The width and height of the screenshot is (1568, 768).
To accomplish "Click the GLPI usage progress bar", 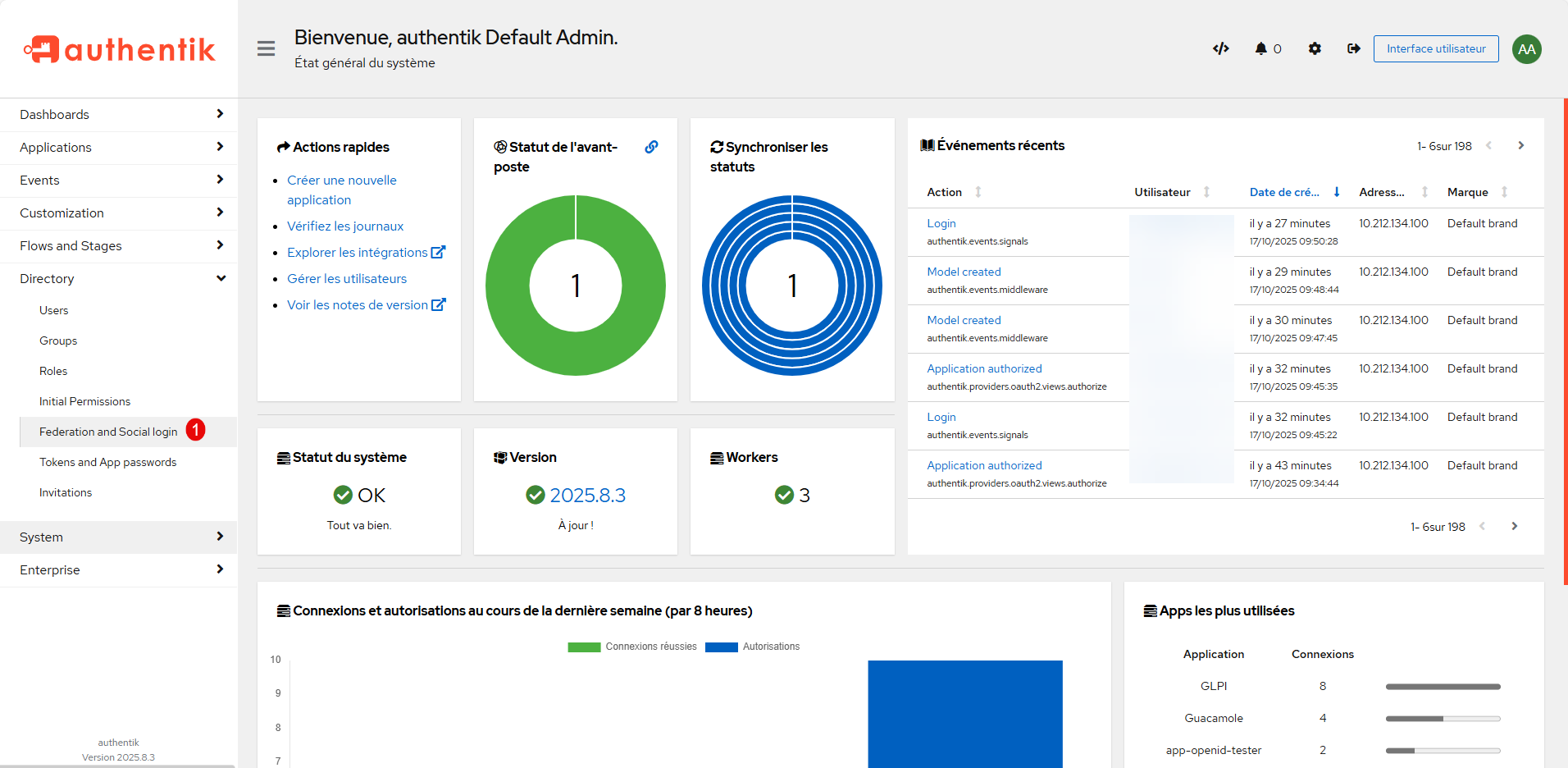I will pos(1443,687).
